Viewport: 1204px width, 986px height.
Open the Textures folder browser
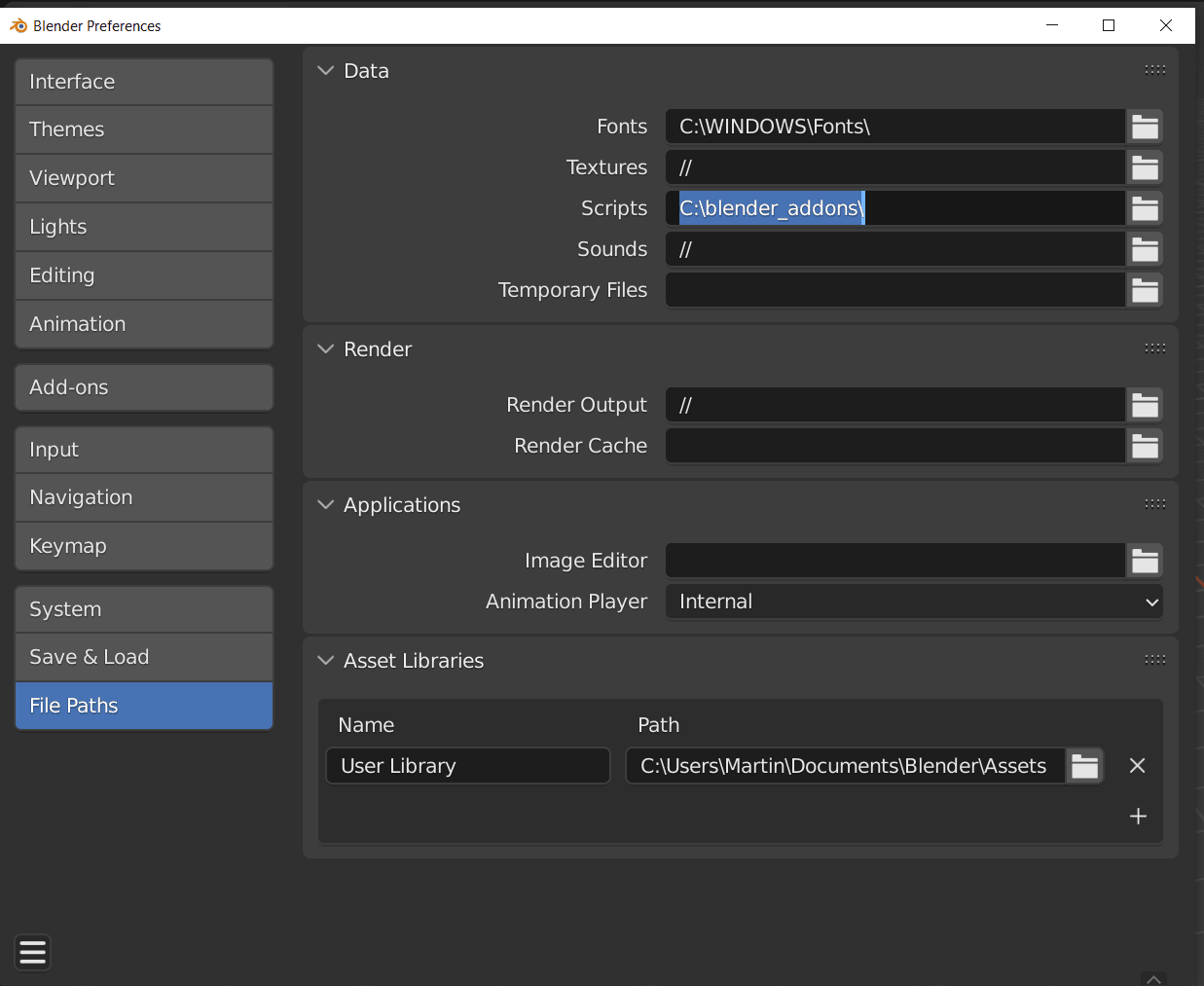(1145, 167)
